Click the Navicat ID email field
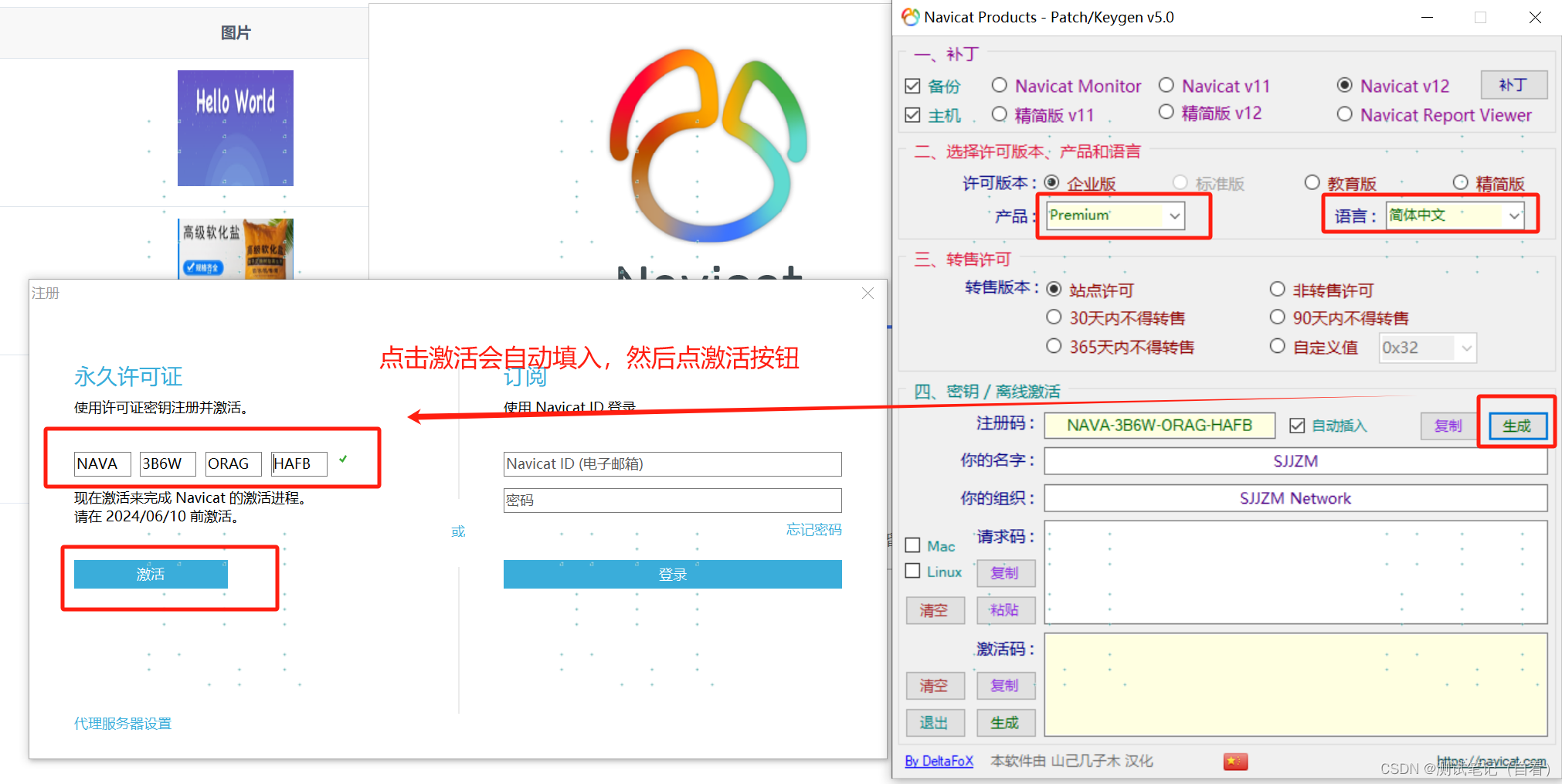Viewport: 1562px width, 784px height. tap(672, 463)
